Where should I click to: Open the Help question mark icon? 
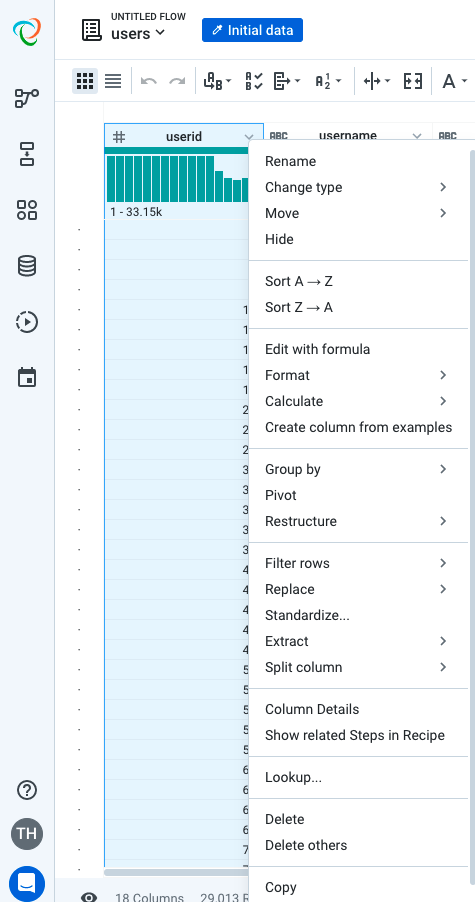coord(27,790)
